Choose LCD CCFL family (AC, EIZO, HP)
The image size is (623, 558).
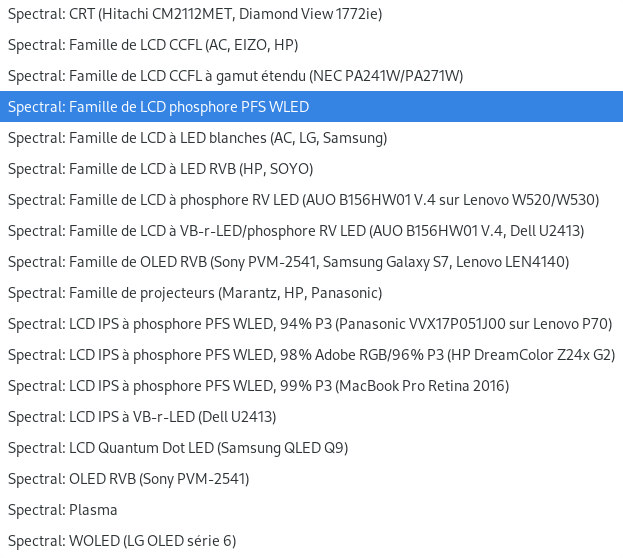(153, 45)
